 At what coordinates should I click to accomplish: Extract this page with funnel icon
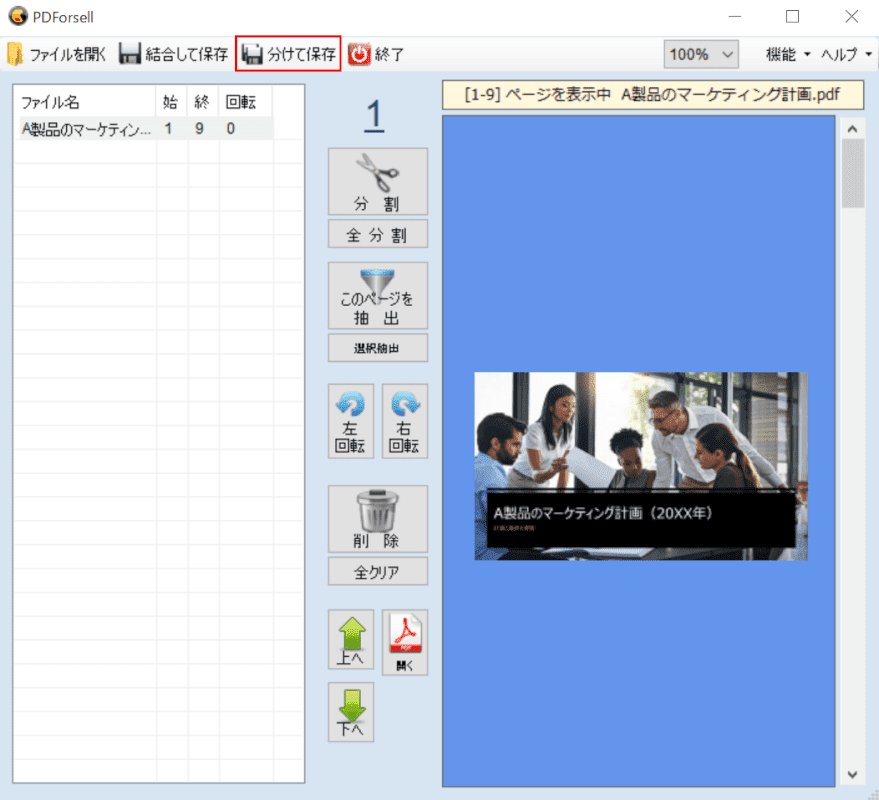click(378, 296)
